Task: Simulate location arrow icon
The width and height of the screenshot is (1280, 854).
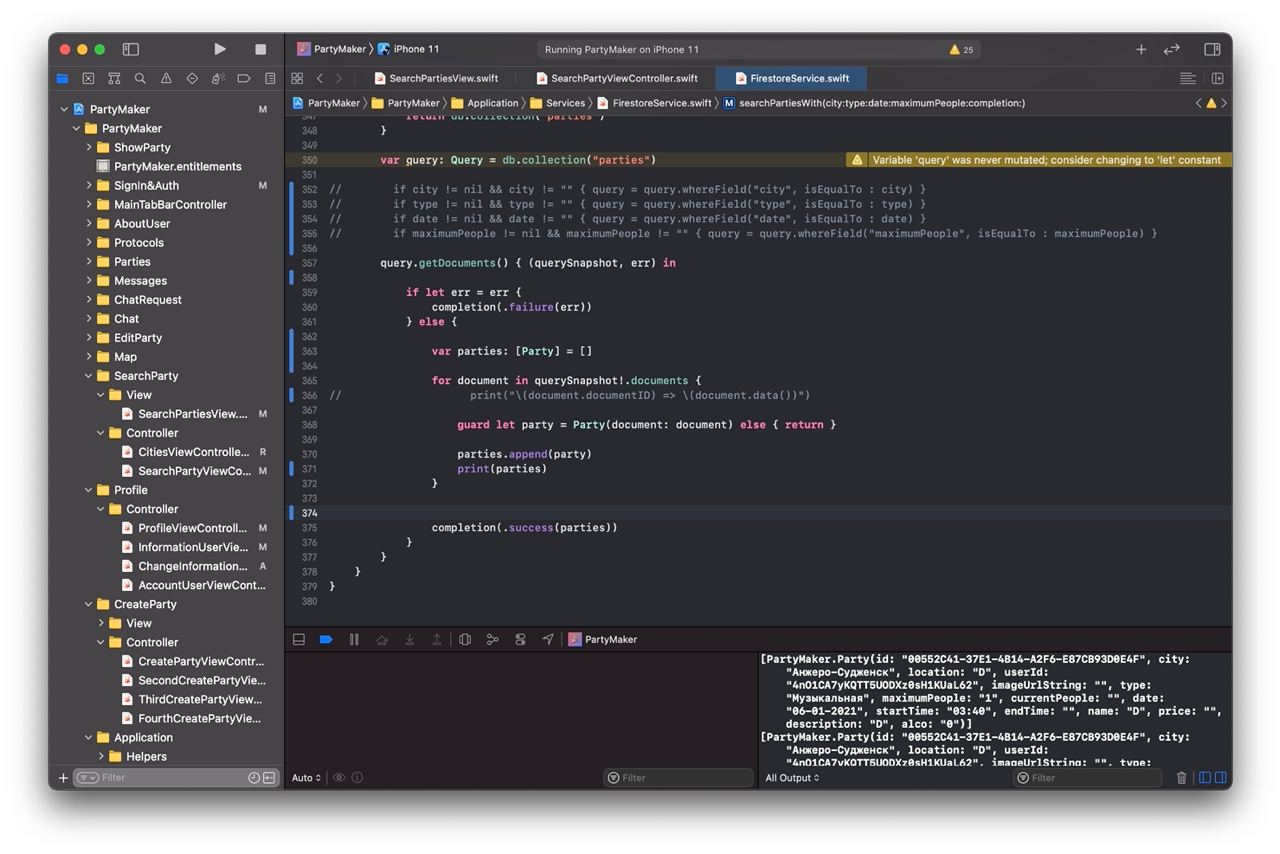Action: point(548,639)
